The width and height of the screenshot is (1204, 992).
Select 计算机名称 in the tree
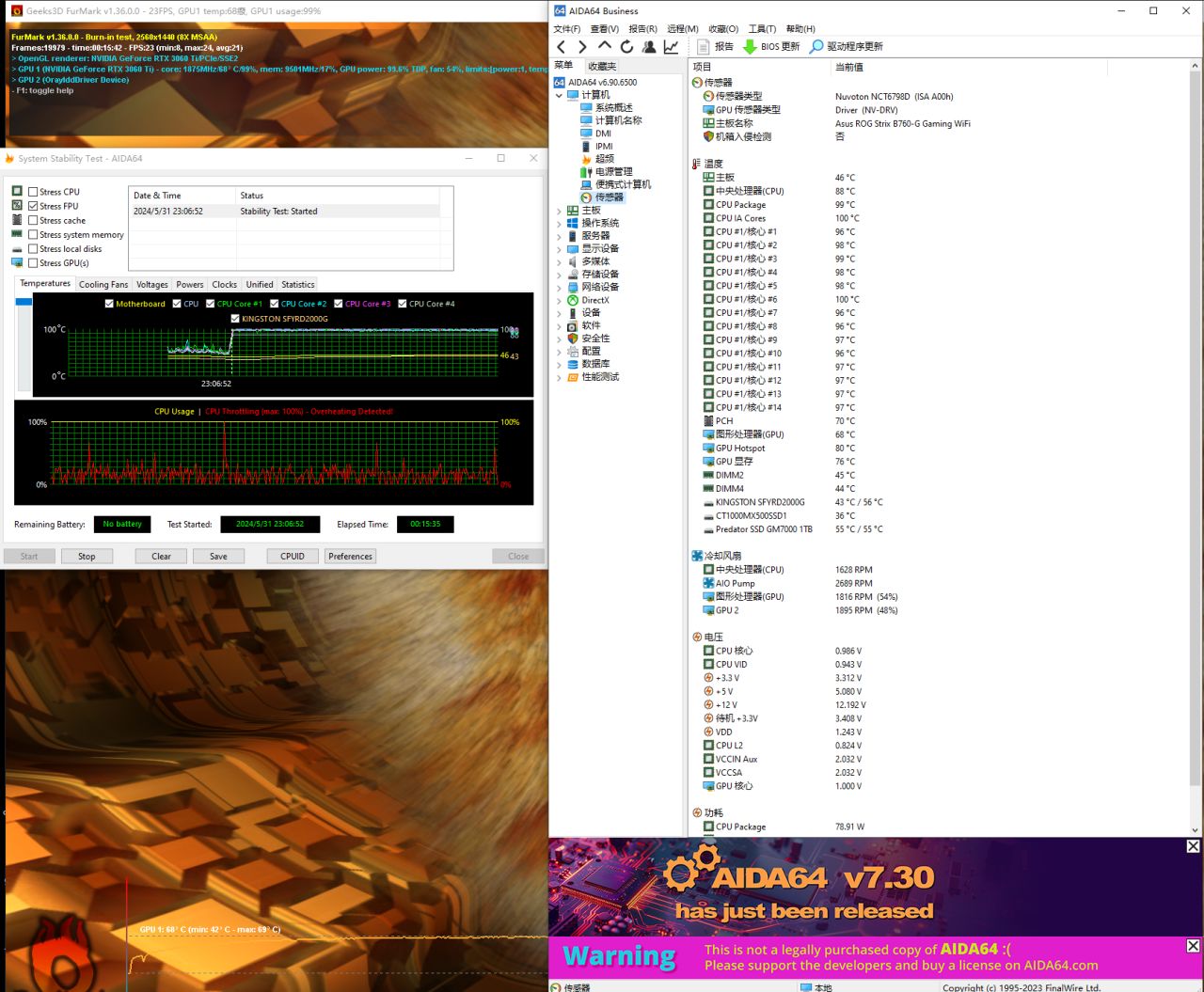[618, 120]
